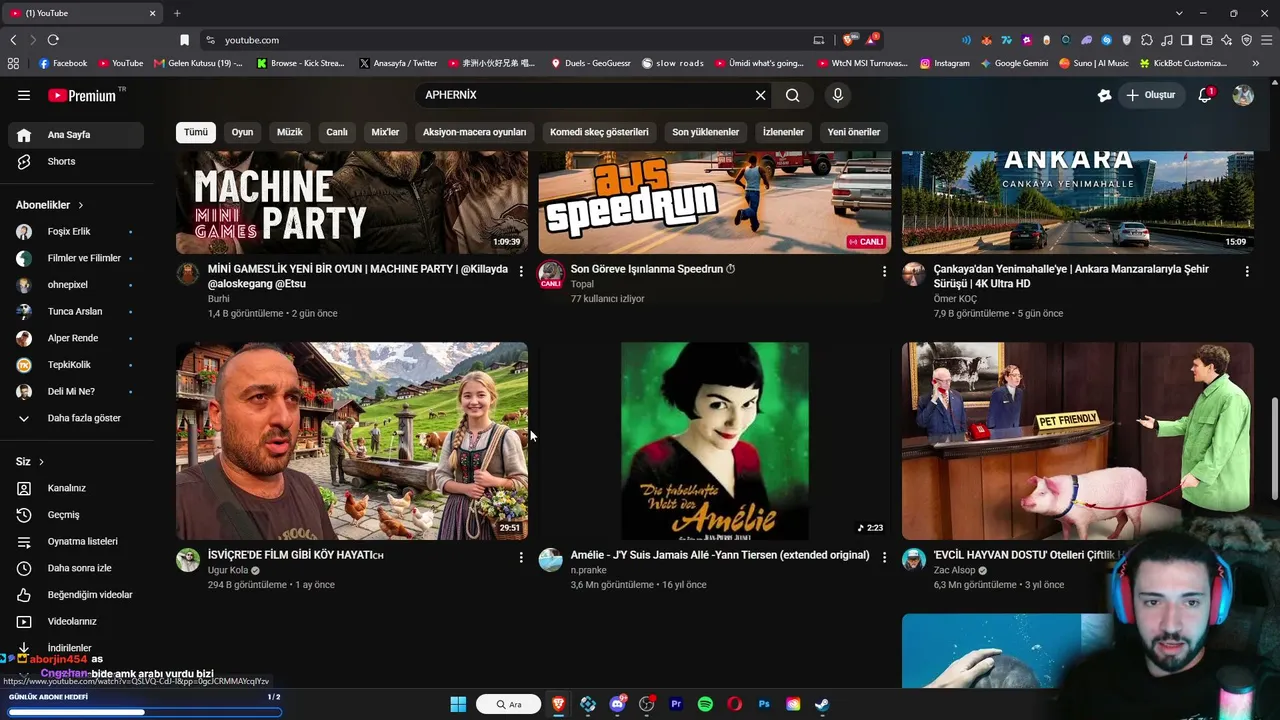Open a new browser tab
This screenshot has height=720, width=1280.
[177, 13]
